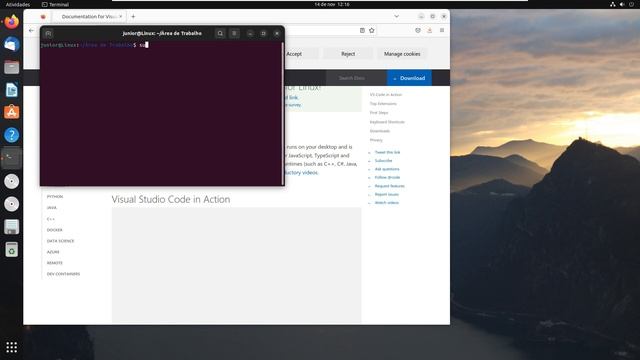Viewport: 640px width, 360px height.
Task: Click the Report issues link
Action: click(x=387, y=194)
